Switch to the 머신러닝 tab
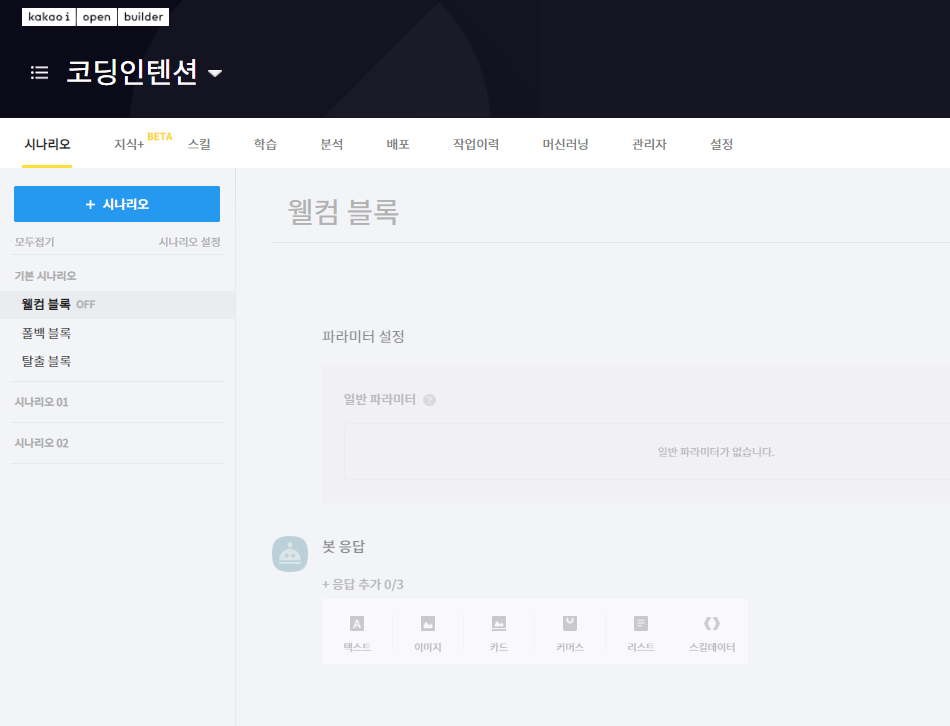This screenshot has width=950, height=726. pos(565,144)
